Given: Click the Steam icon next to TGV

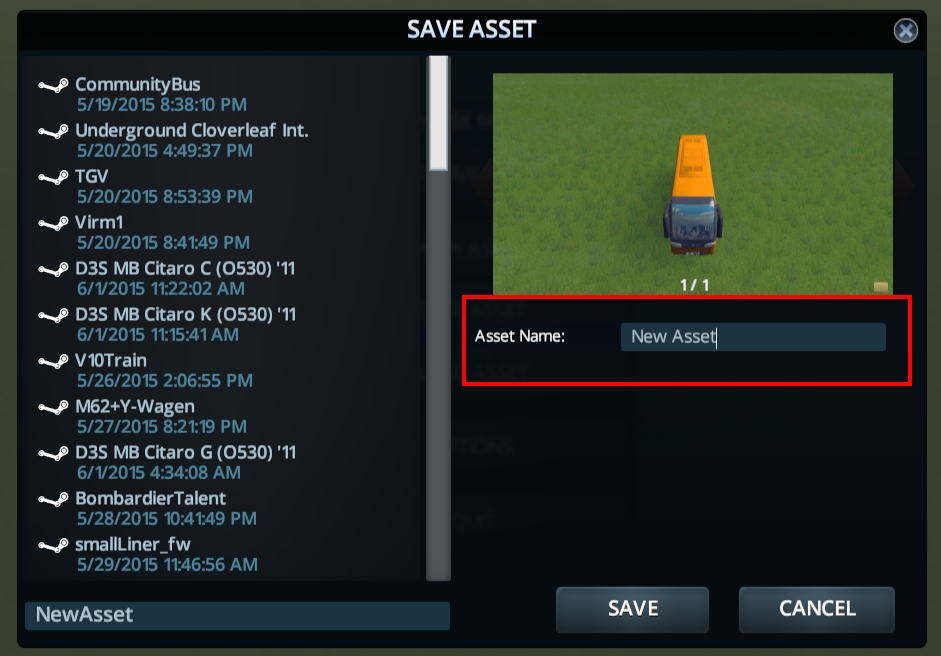Looking at the screenshot, I should (x=53, y=178).
